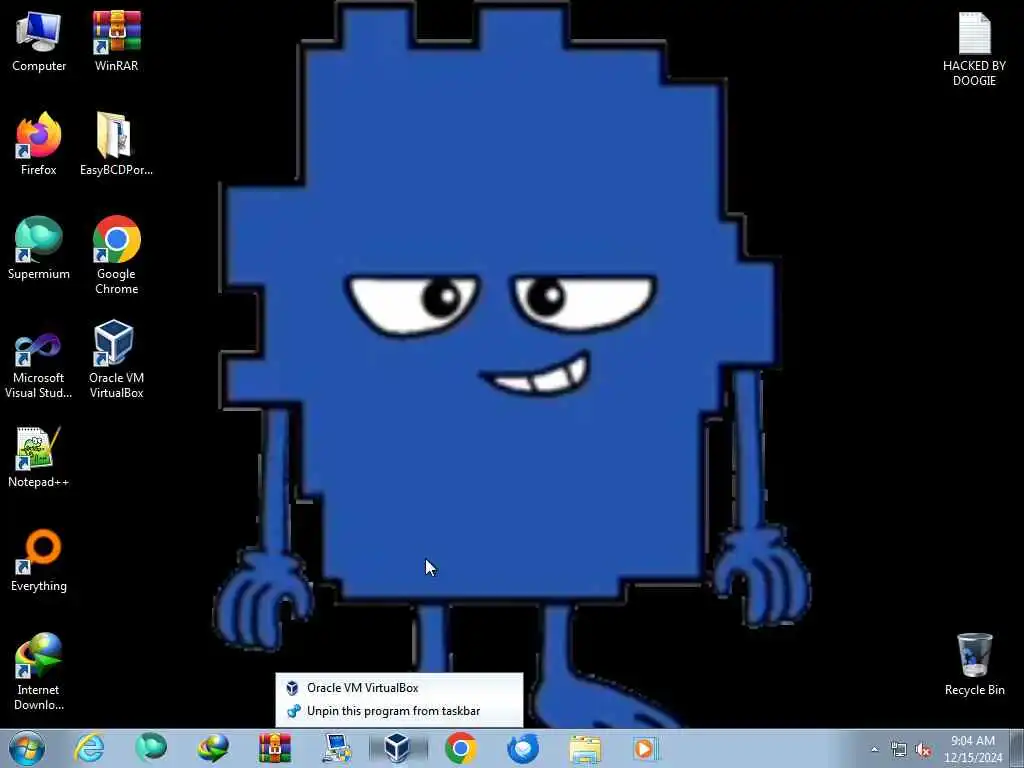The height and width of the screenshot is (768, 1024).
Task: Select the Supermium desktop shortcut
Action: pos(39,248)
